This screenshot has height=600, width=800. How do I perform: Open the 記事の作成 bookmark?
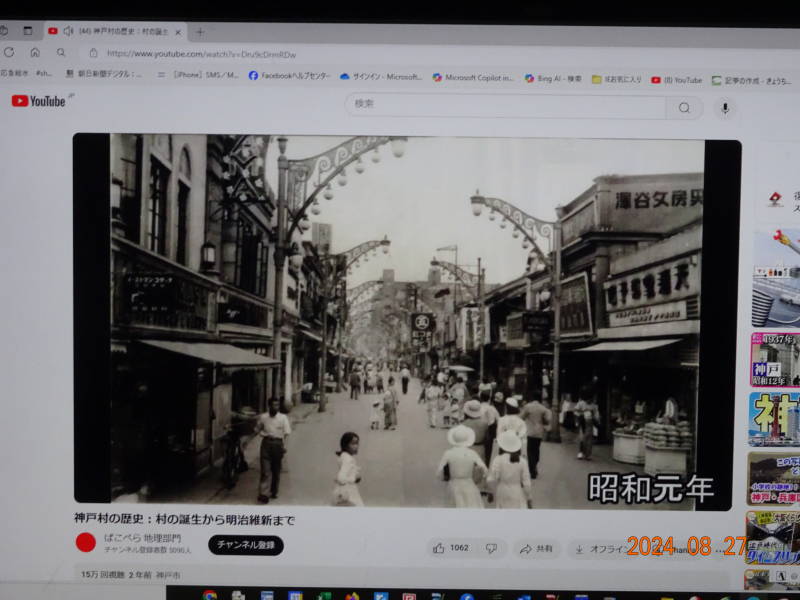tap(752, 81)
